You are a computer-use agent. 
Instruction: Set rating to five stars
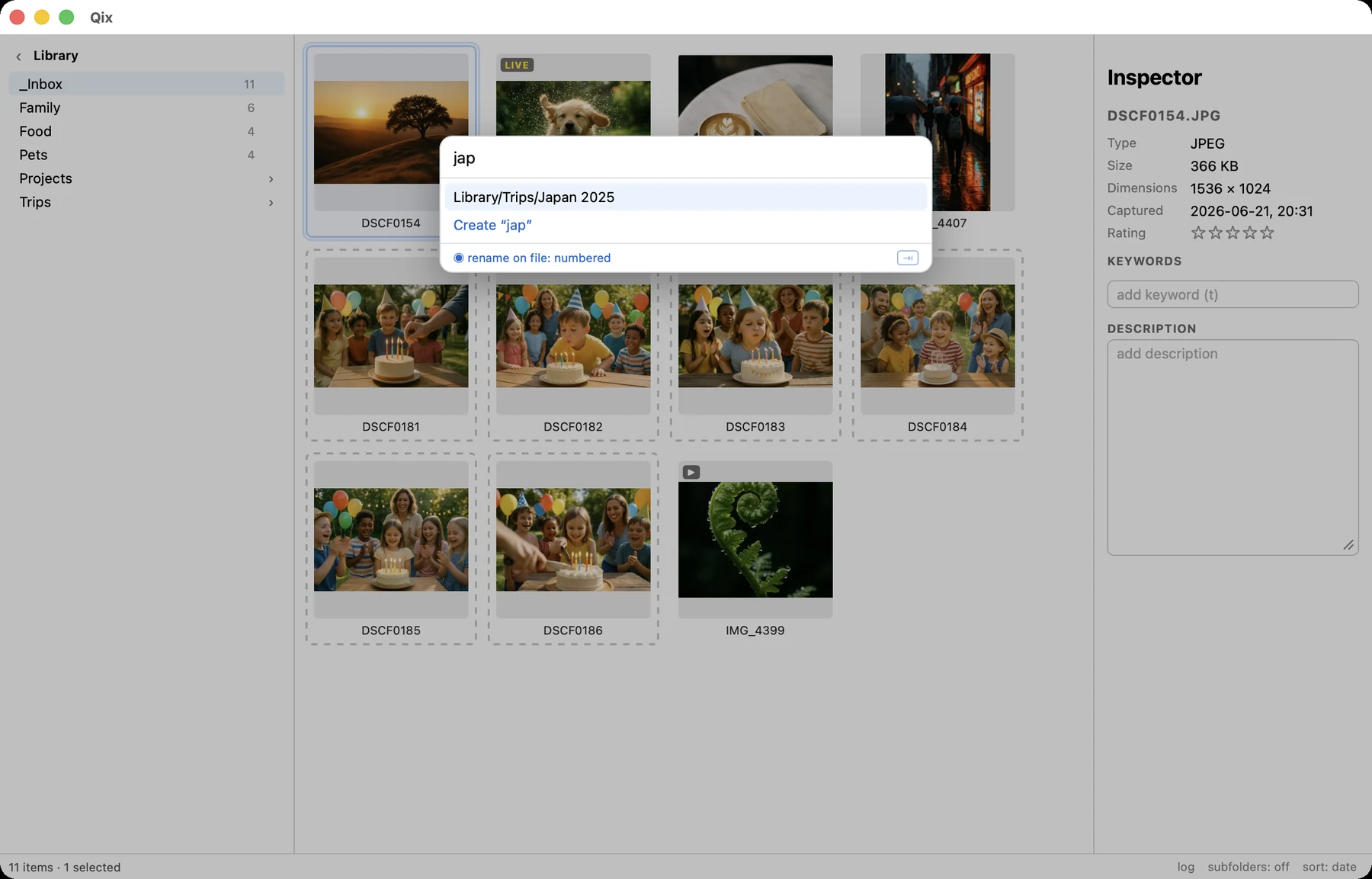[1267, 233]
